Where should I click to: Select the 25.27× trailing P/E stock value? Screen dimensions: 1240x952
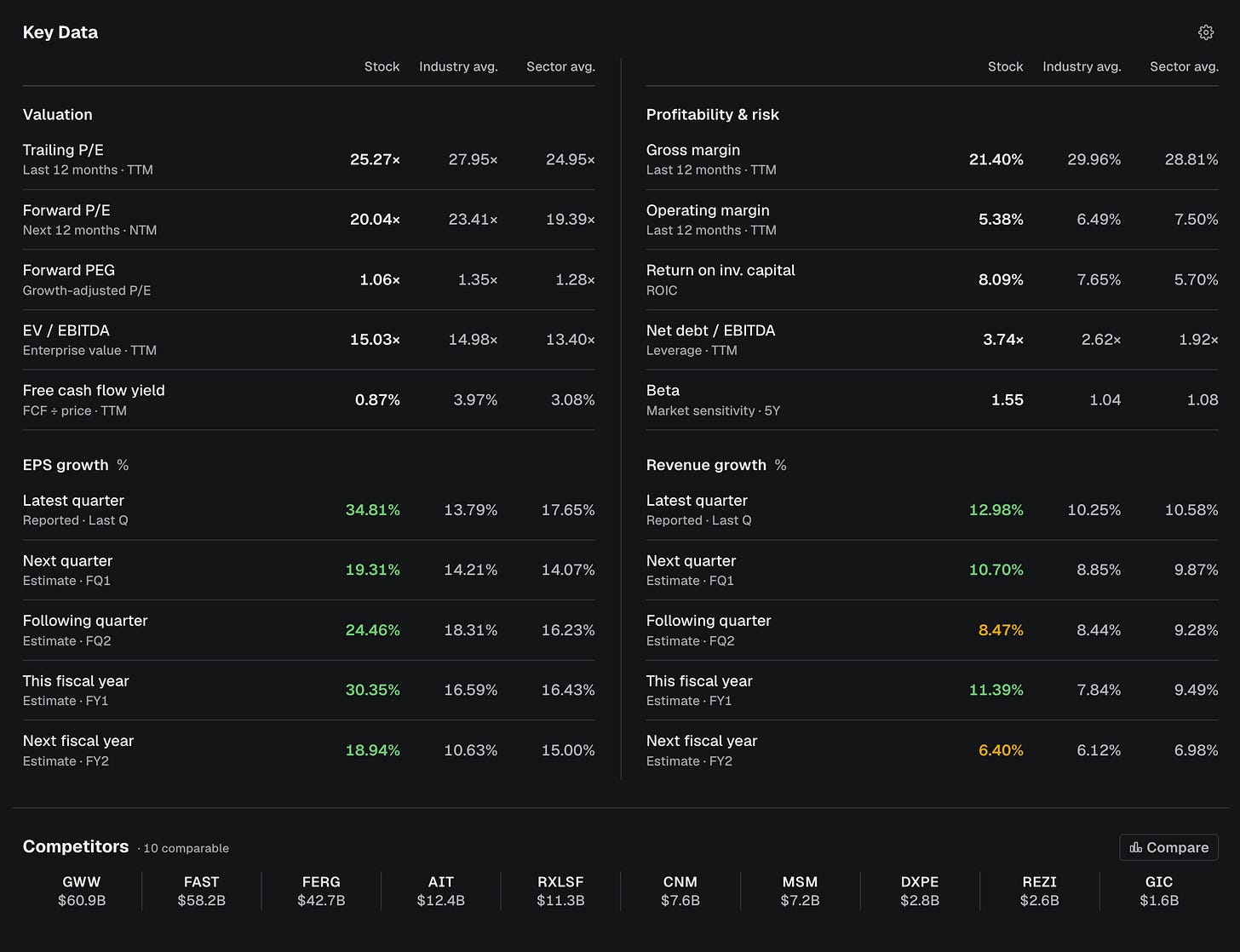click(x=375, y=159)
